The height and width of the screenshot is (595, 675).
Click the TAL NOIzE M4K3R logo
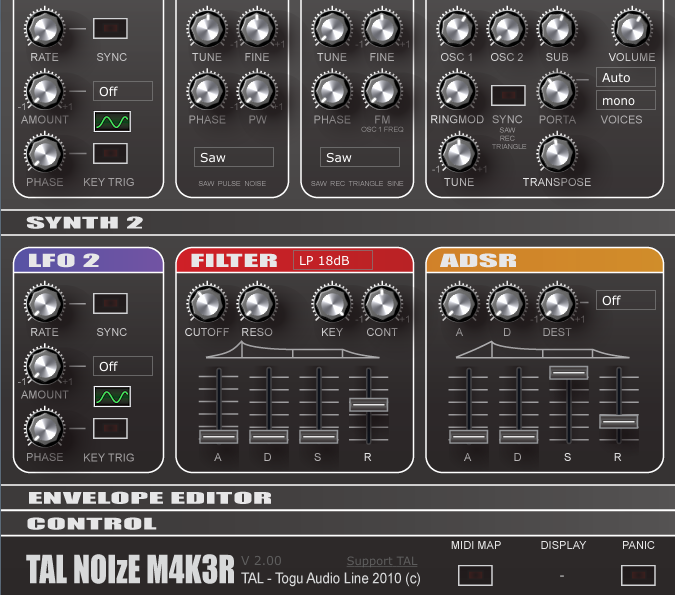(130, 569)
